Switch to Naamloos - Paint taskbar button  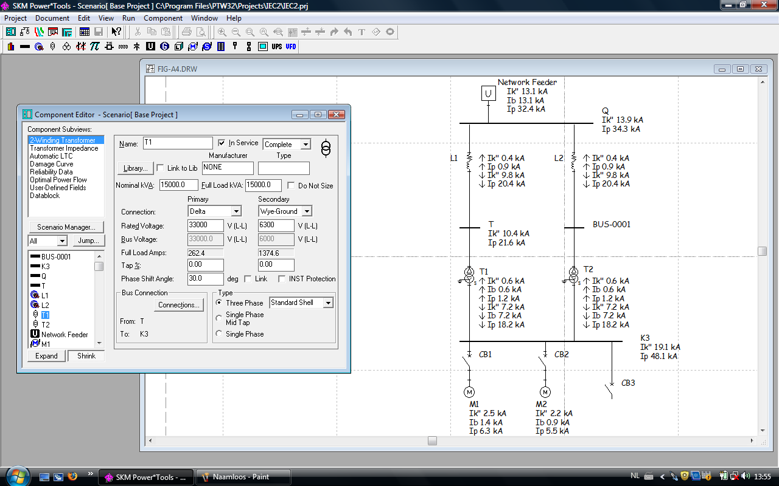(x=243, y=477)
